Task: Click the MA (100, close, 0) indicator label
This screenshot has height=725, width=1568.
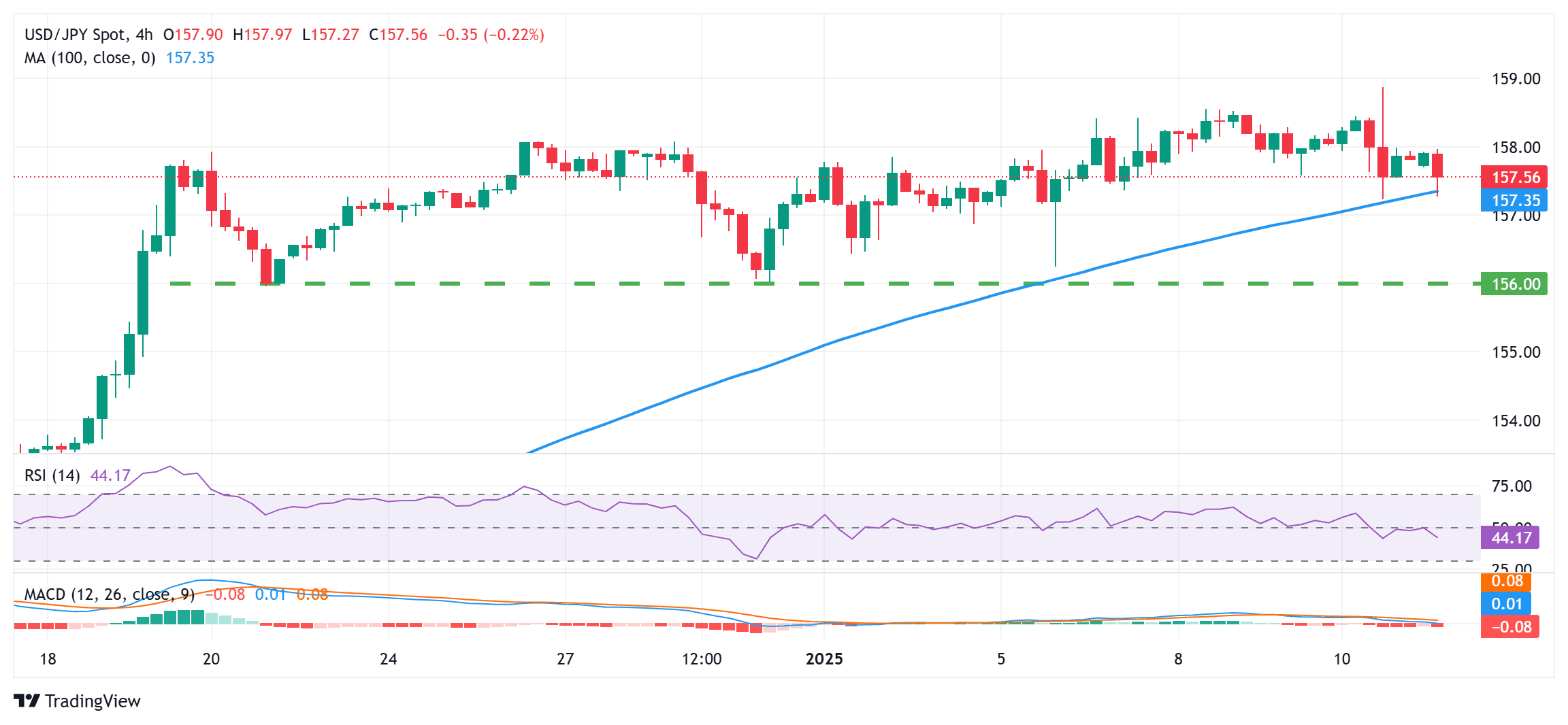Action: click(90, 58)
